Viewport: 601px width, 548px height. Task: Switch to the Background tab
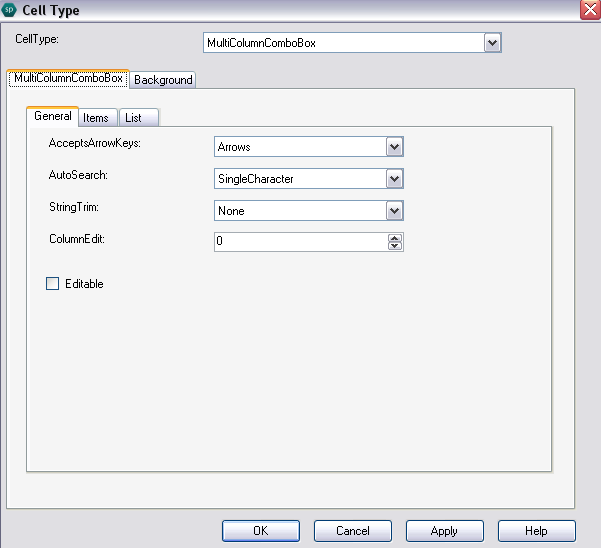click(x=163, y=80)
